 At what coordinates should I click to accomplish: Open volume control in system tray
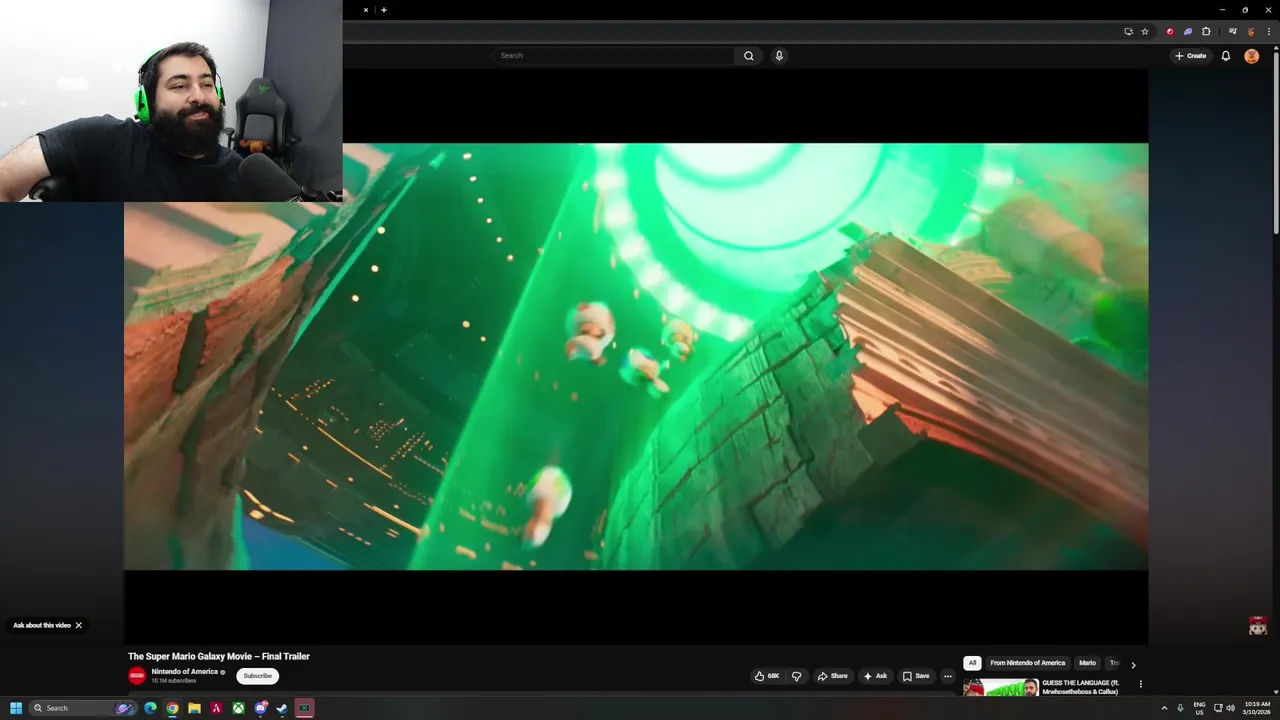point(1231,708)
